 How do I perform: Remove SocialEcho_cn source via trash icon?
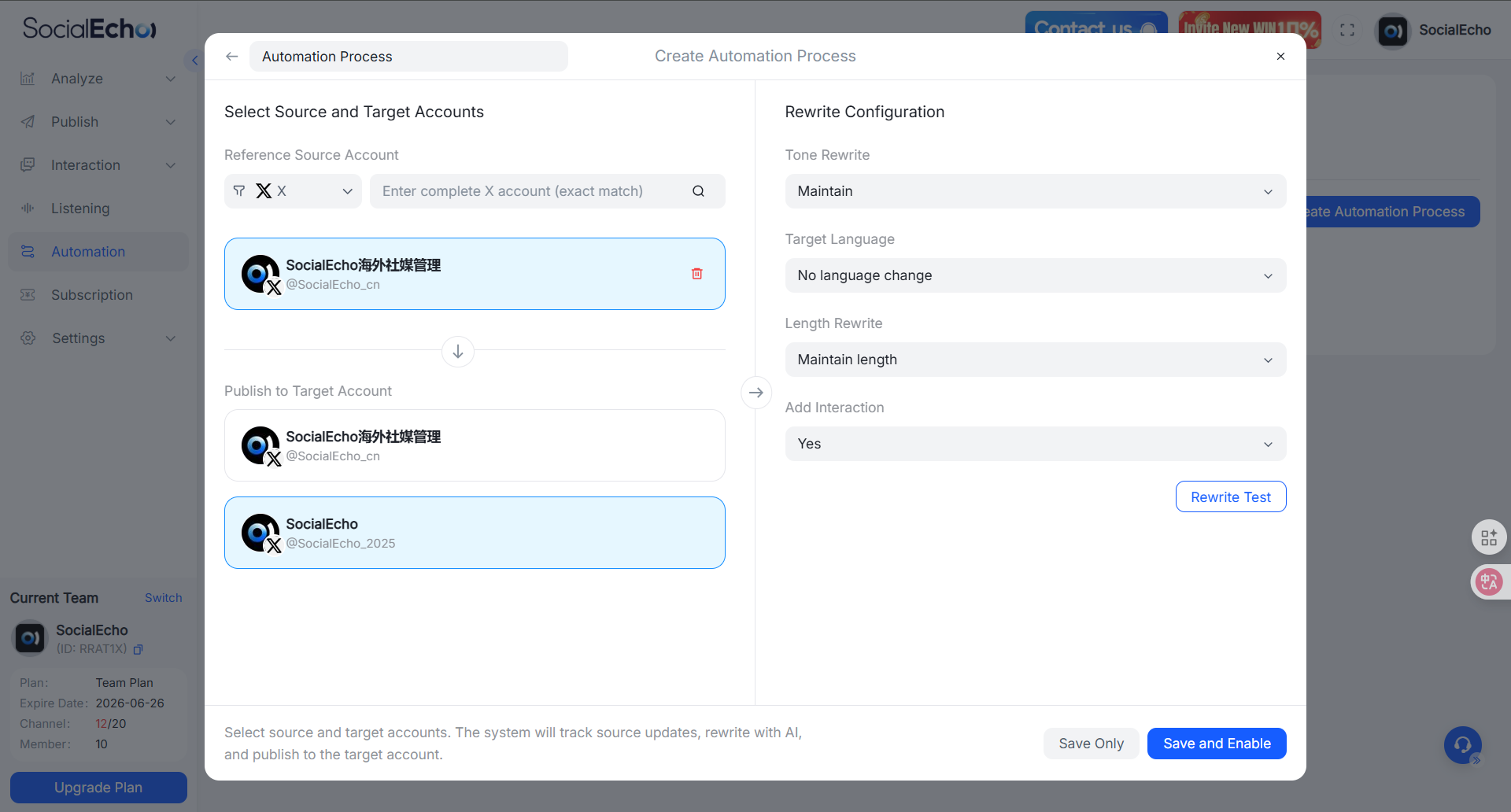696,273
